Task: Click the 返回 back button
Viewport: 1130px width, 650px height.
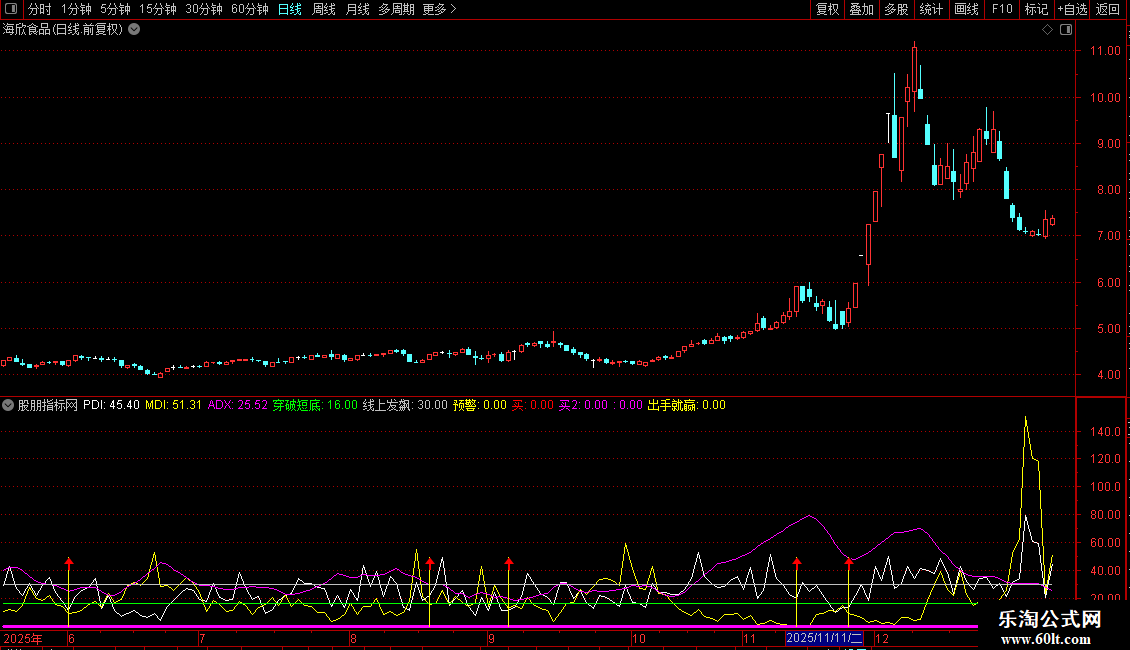Action: (x=1108, y=9)
